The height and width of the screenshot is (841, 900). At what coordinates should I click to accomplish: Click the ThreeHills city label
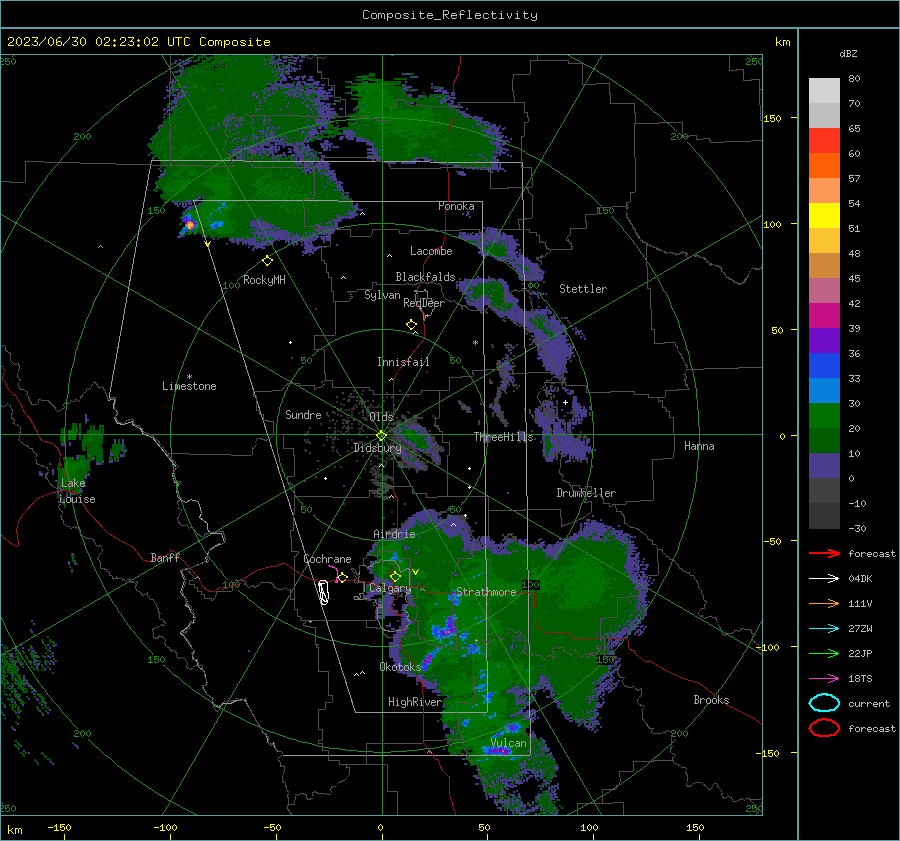point(503,437)
